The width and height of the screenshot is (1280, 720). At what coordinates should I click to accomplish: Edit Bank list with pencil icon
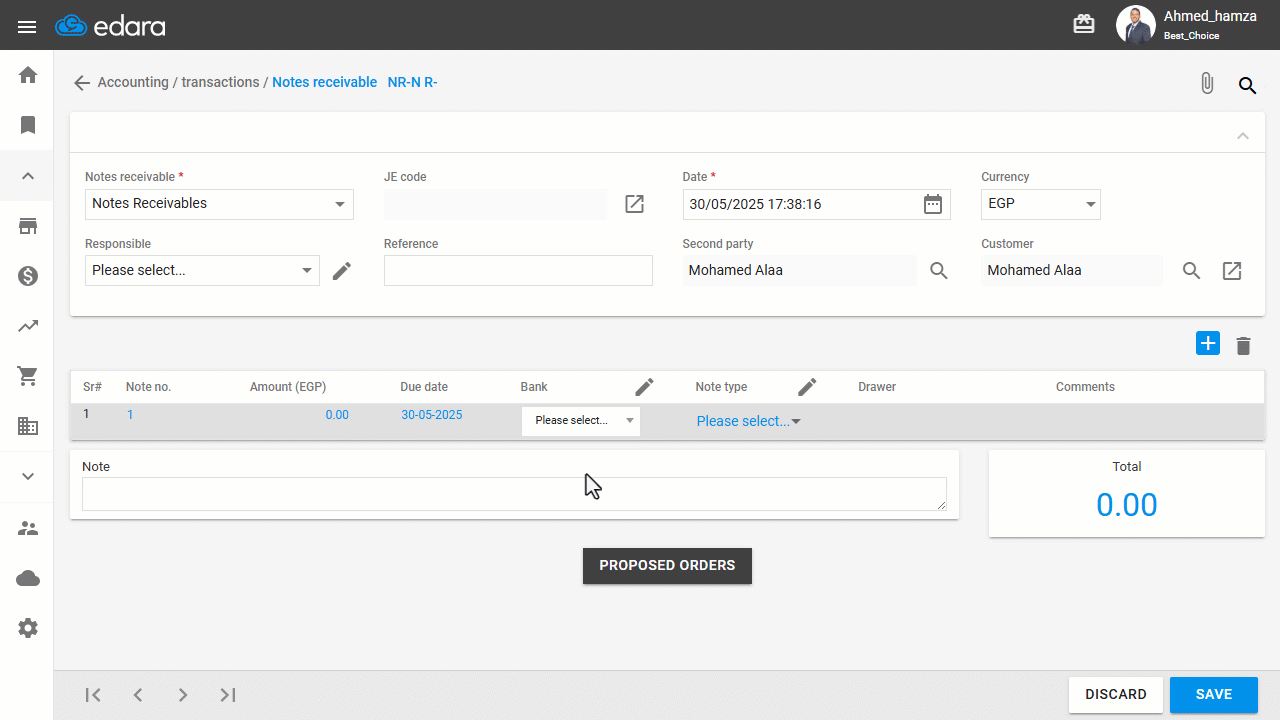645,387
